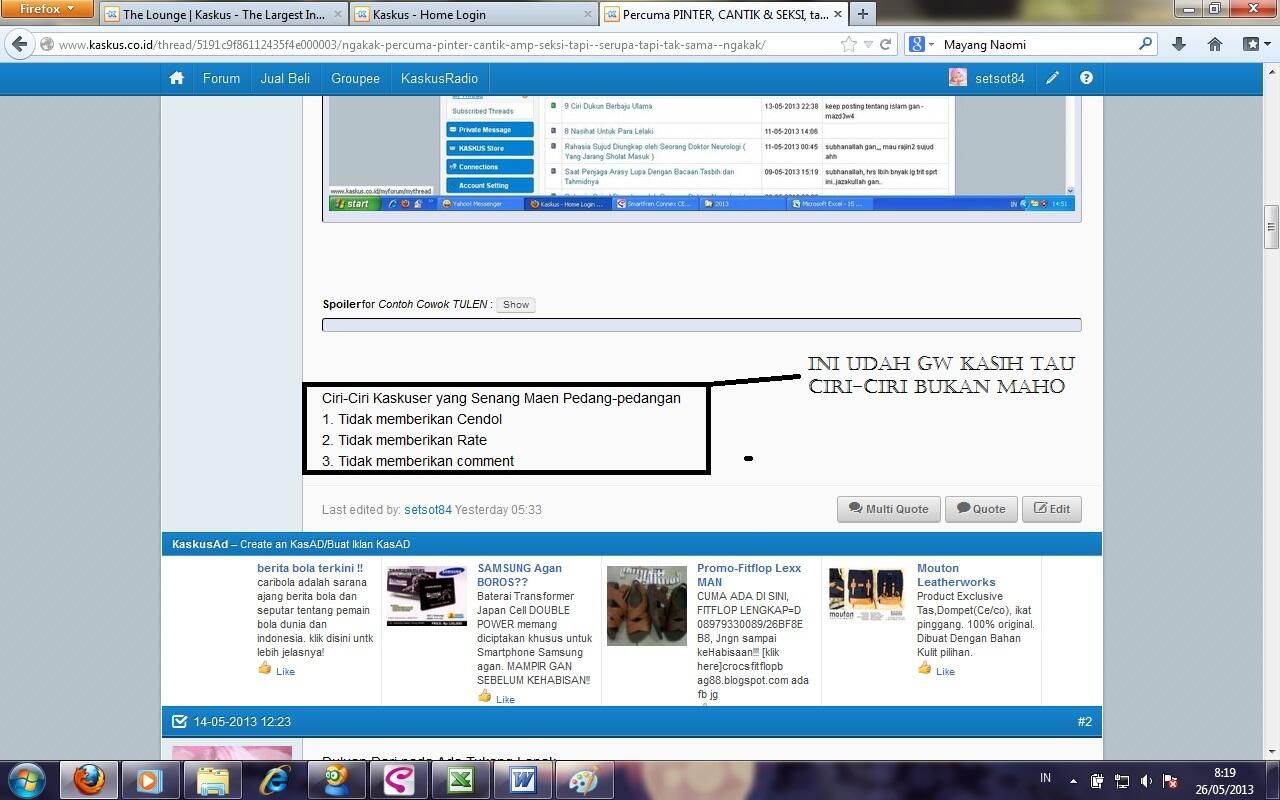
Task: Close the Percuma PINTER, CANTIK tab
Action: (838, 14)
